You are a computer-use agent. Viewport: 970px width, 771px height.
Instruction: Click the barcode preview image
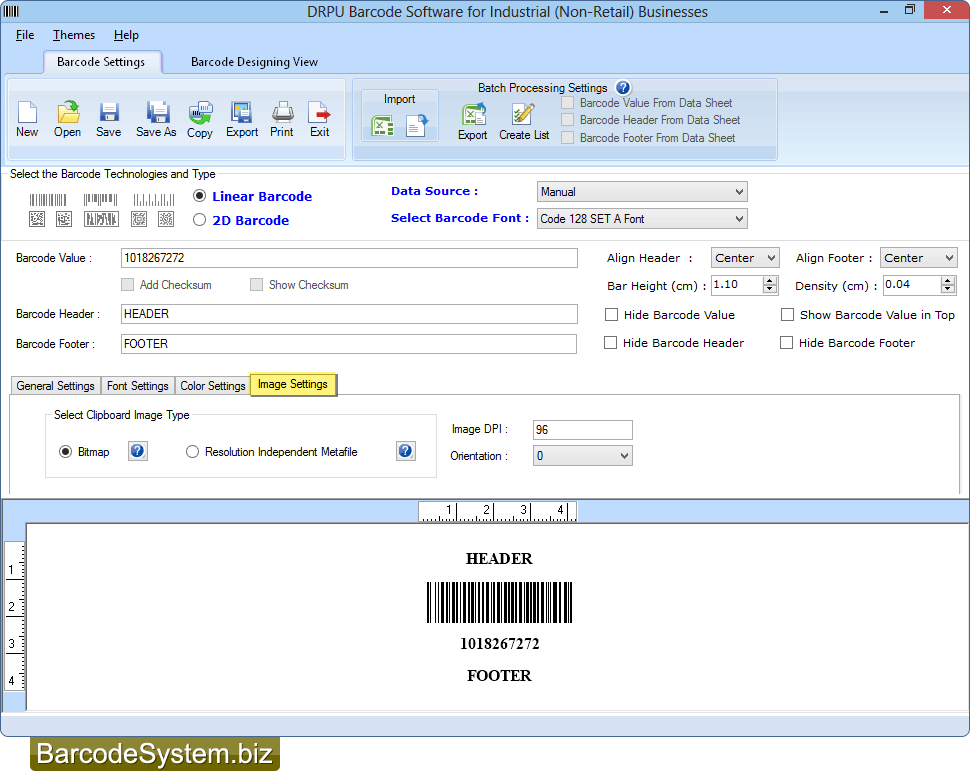(x=499, y=602)
